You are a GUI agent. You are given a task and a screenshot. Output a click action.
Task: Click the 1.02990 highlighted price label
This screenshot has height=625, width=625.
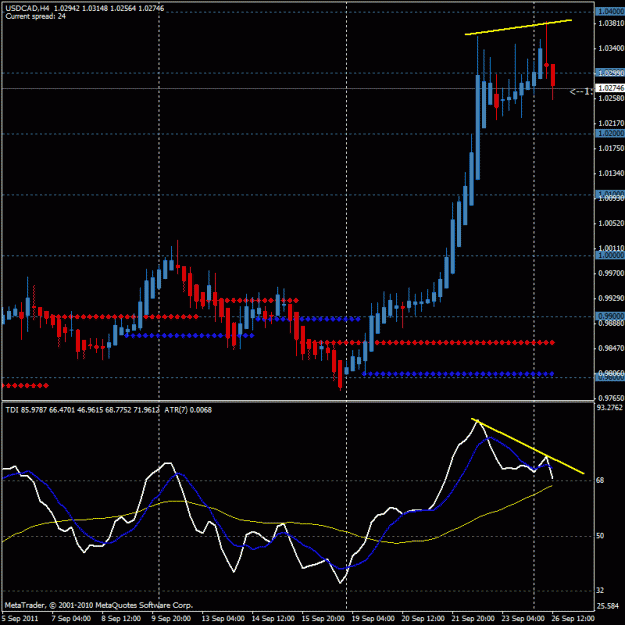click(x=611, y=73)
